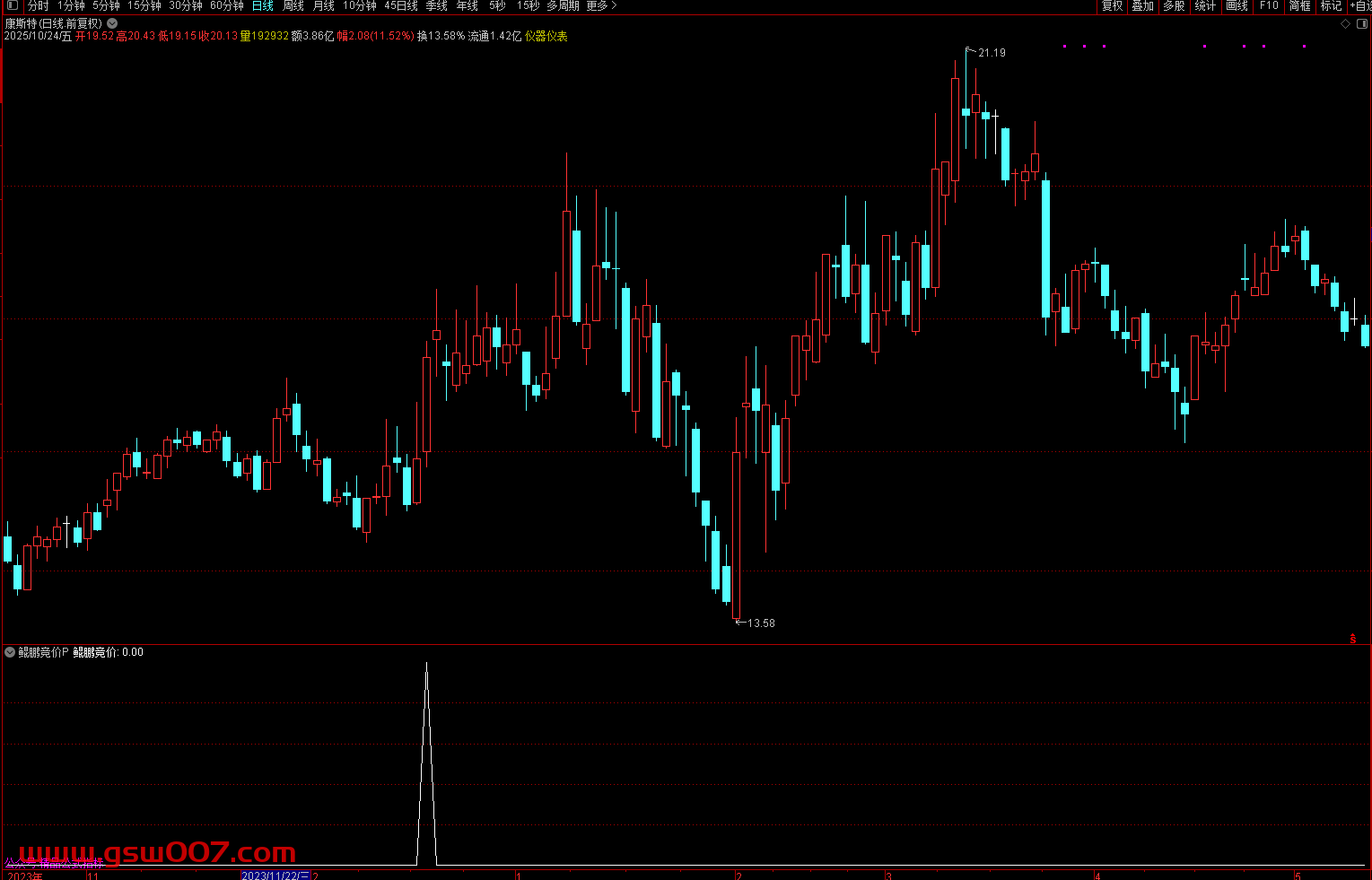The width and height of the screenshot is (1372, 880).
Task: Open the 康斯特 stock title dropdown arrow
Action: (112, 24)
